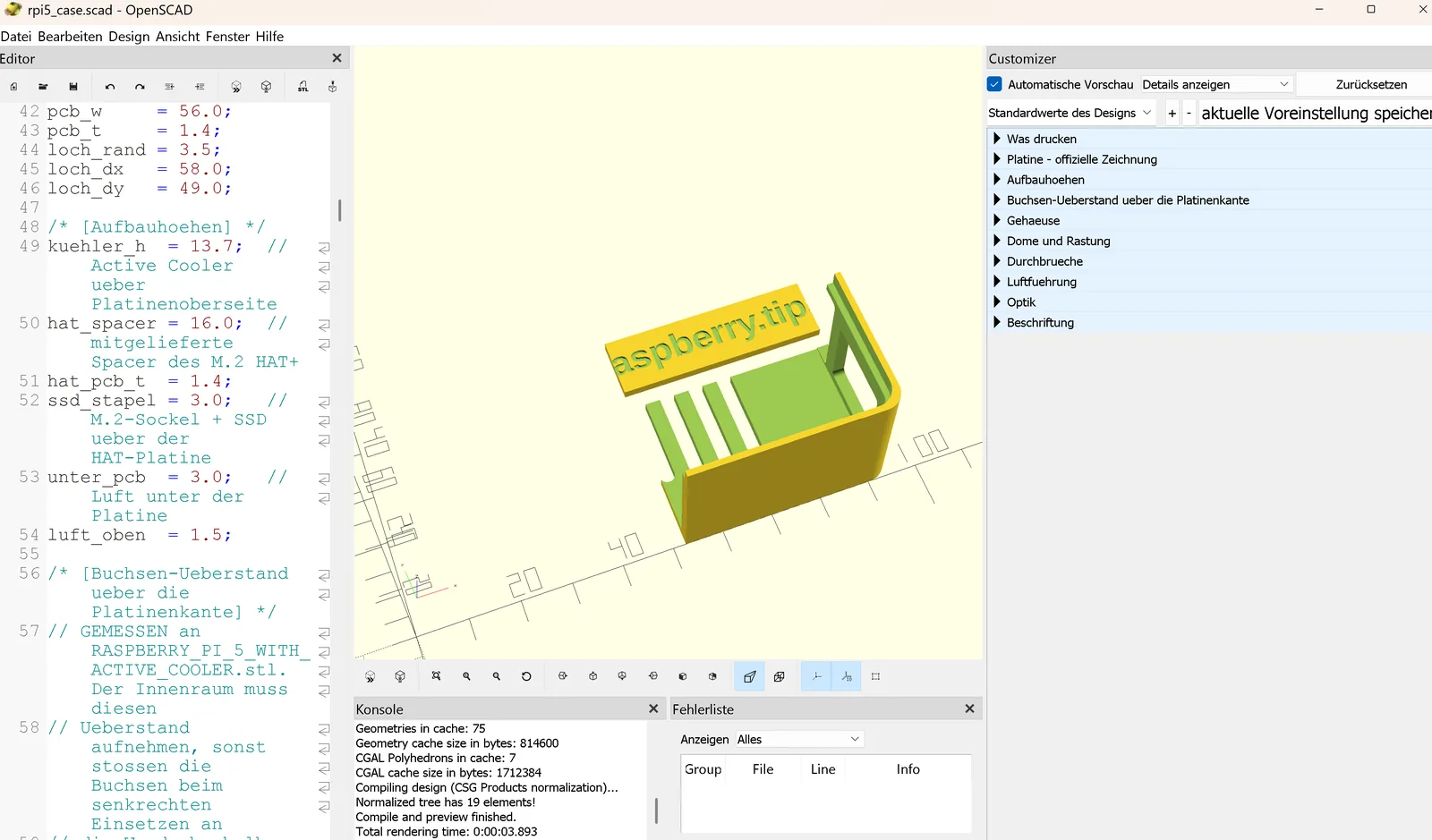Viewport: 1432px width, 840px height.
Task: Open the Hilfe menu
Action: [269, 37]
